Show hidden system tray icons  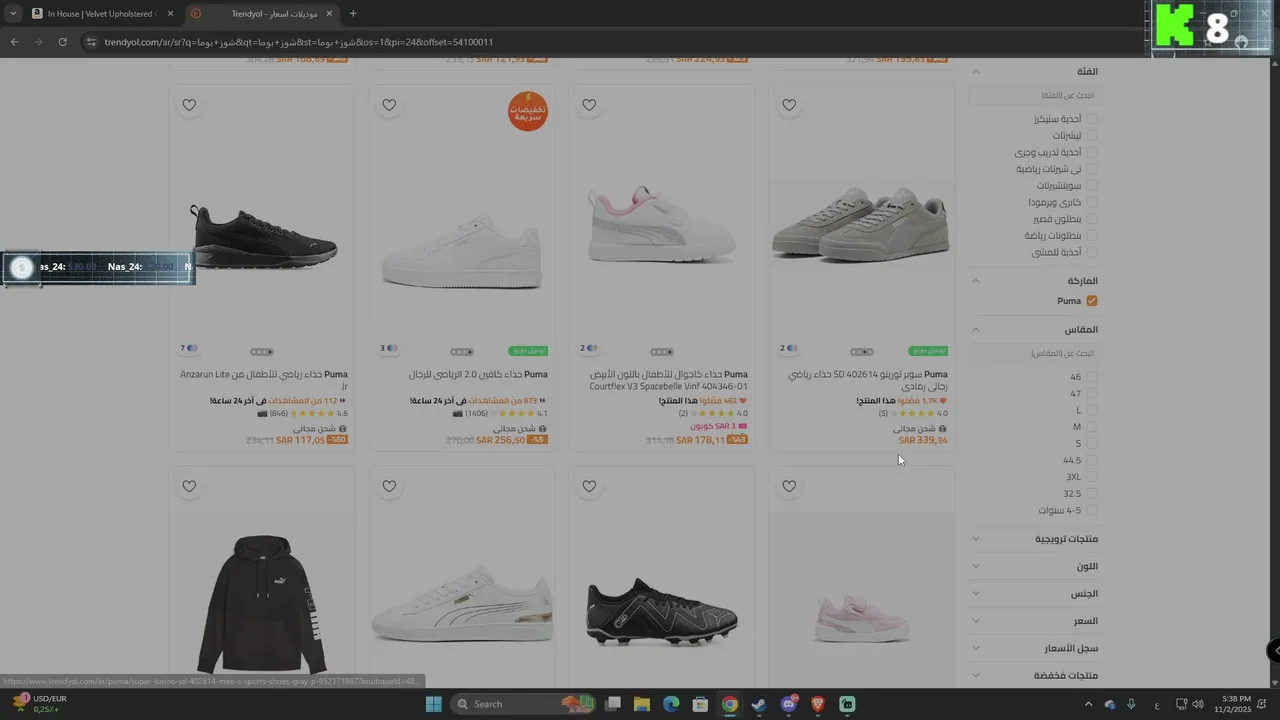click(1089, 704)
